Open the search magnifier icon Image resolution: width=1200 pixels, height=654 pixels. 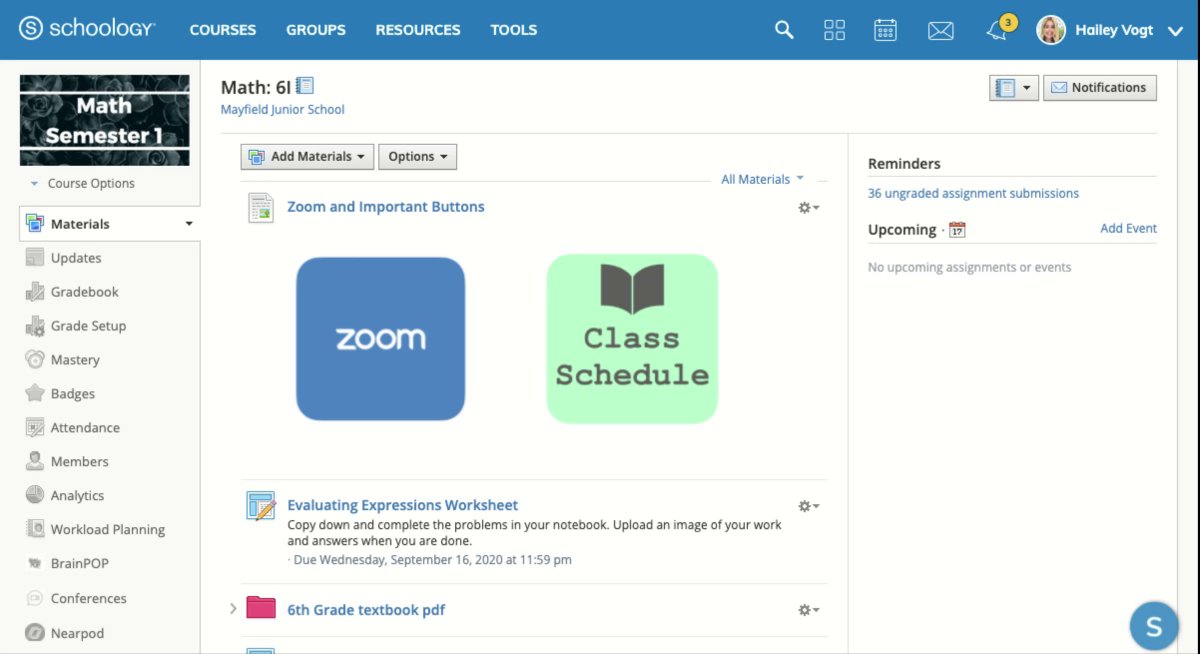[784, 30]
